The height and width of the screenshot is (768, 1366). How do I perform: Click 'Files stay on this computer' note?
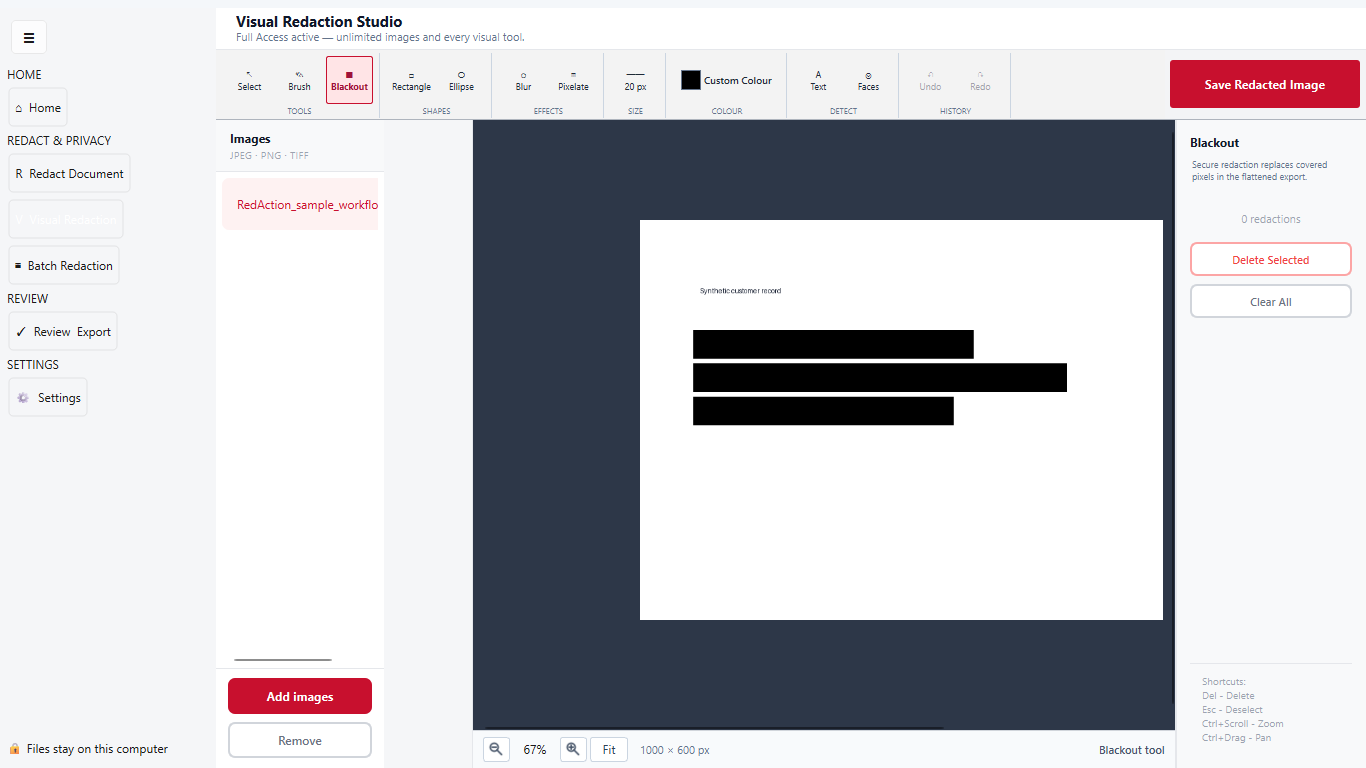[97, 749]
